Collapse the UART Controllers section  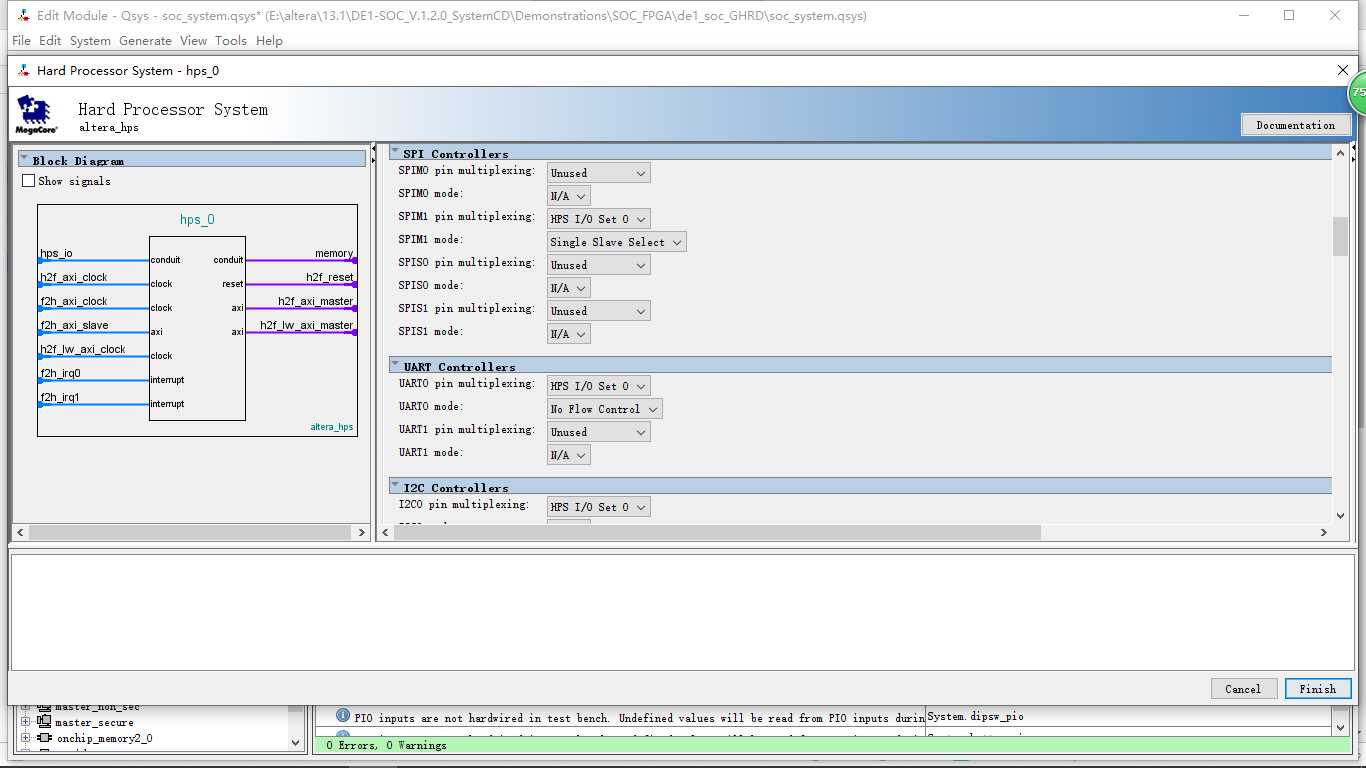[x=395, y=366]
